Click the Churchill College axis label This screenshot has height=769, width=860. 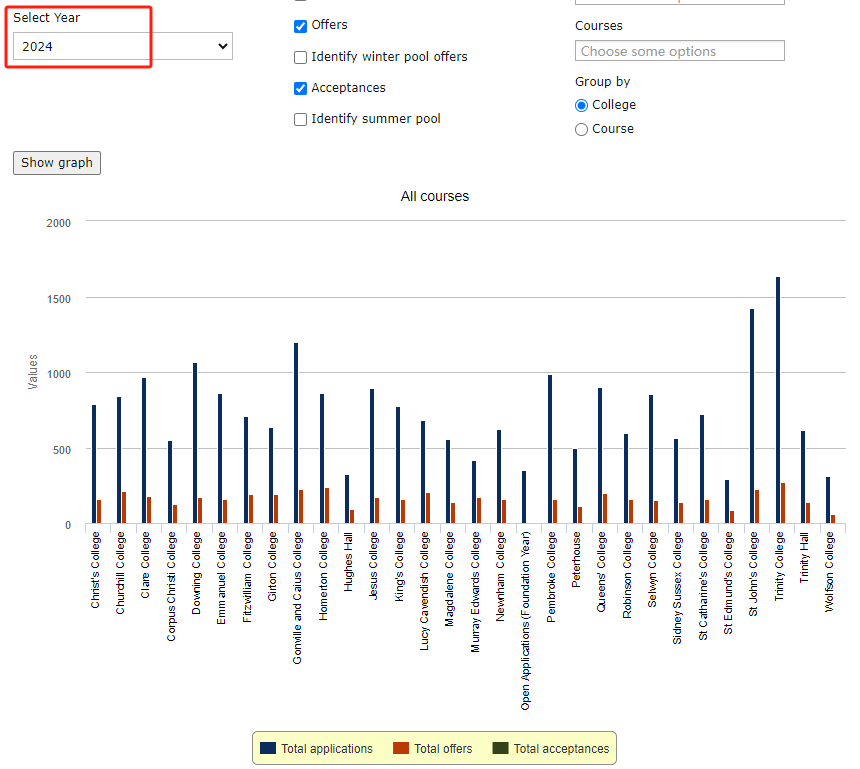(x=120, y=573)
